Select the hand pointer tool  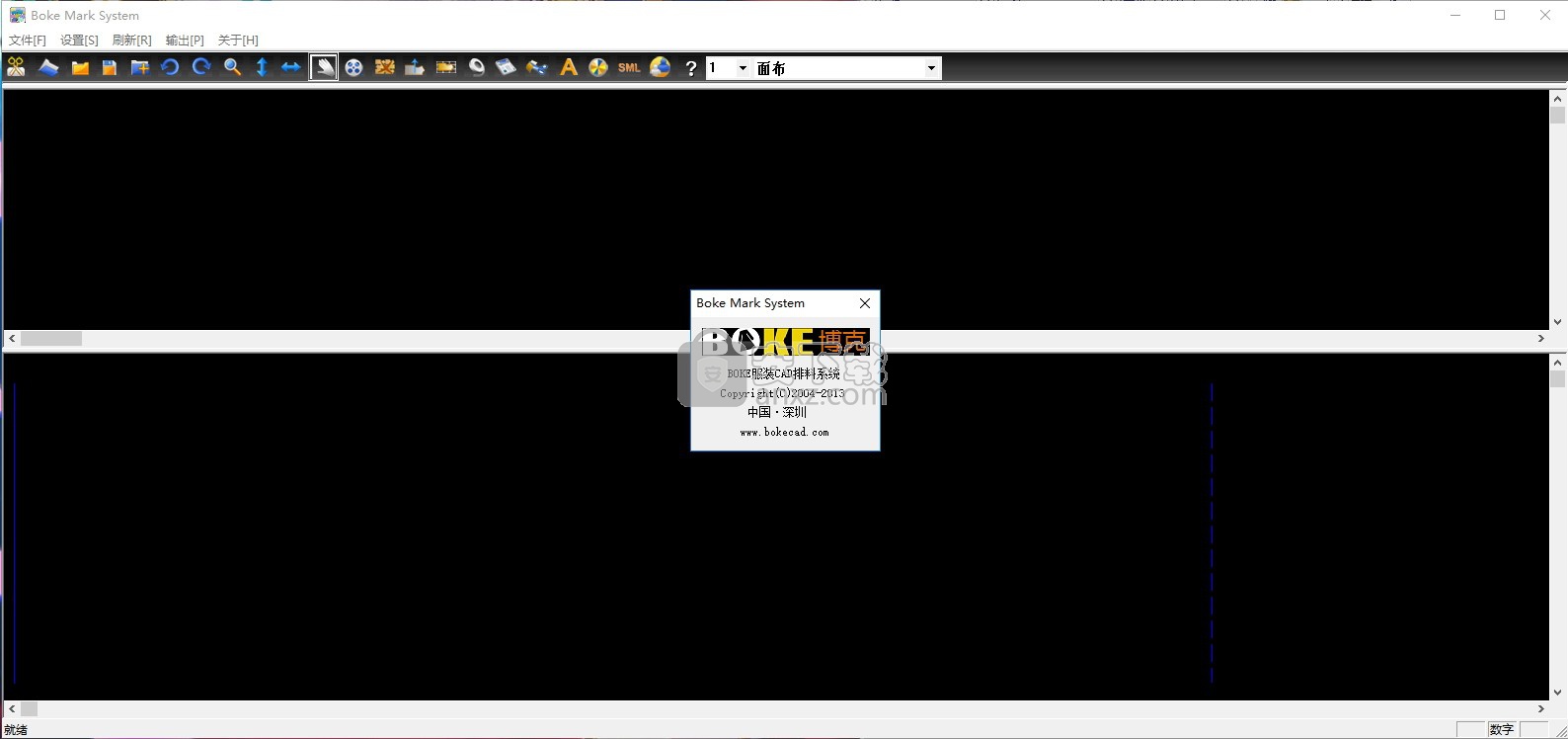pyautogui.click(x=323, y=67)
